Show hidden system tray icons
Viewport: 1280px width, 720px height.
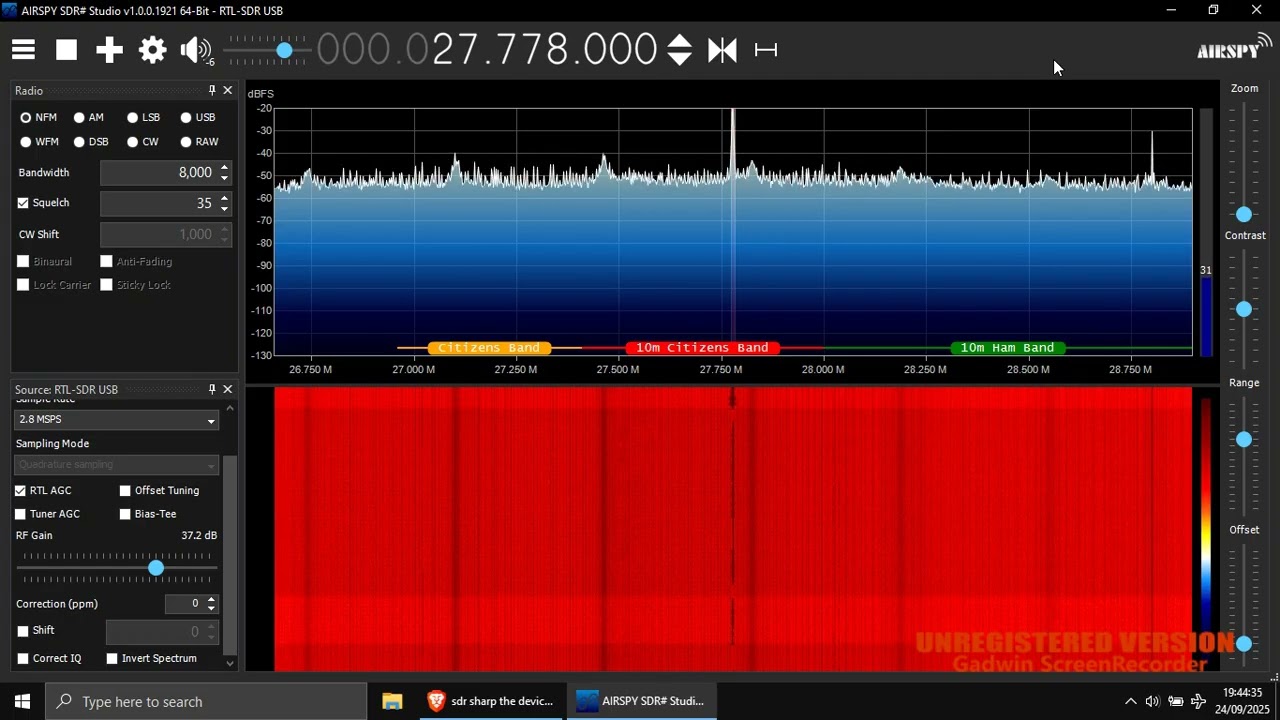coord(1130,701)
